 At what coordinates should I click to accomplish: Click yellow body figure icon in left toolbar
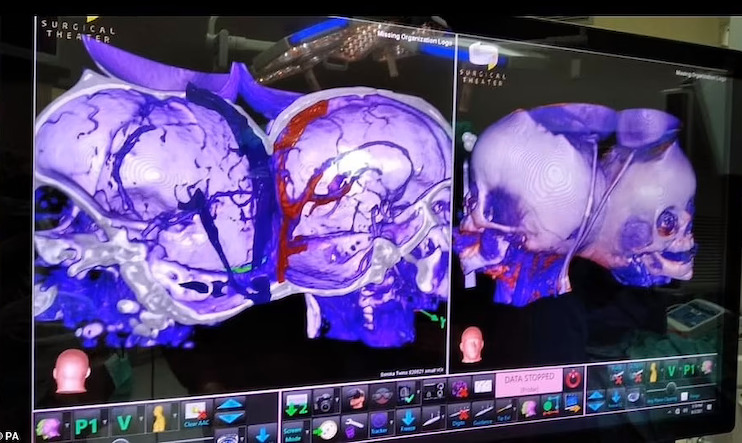point(159,419)
